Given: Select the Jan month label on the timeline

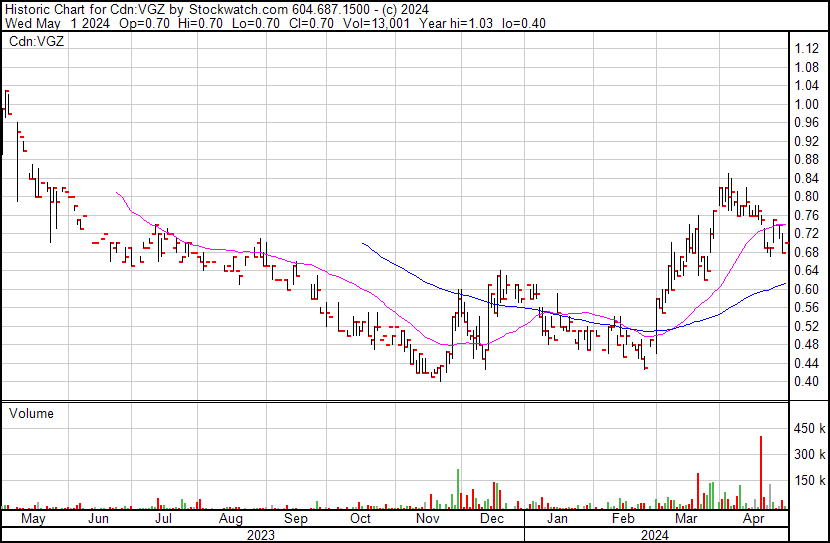Looking at the screenshot, I should (x=557, y=520).
